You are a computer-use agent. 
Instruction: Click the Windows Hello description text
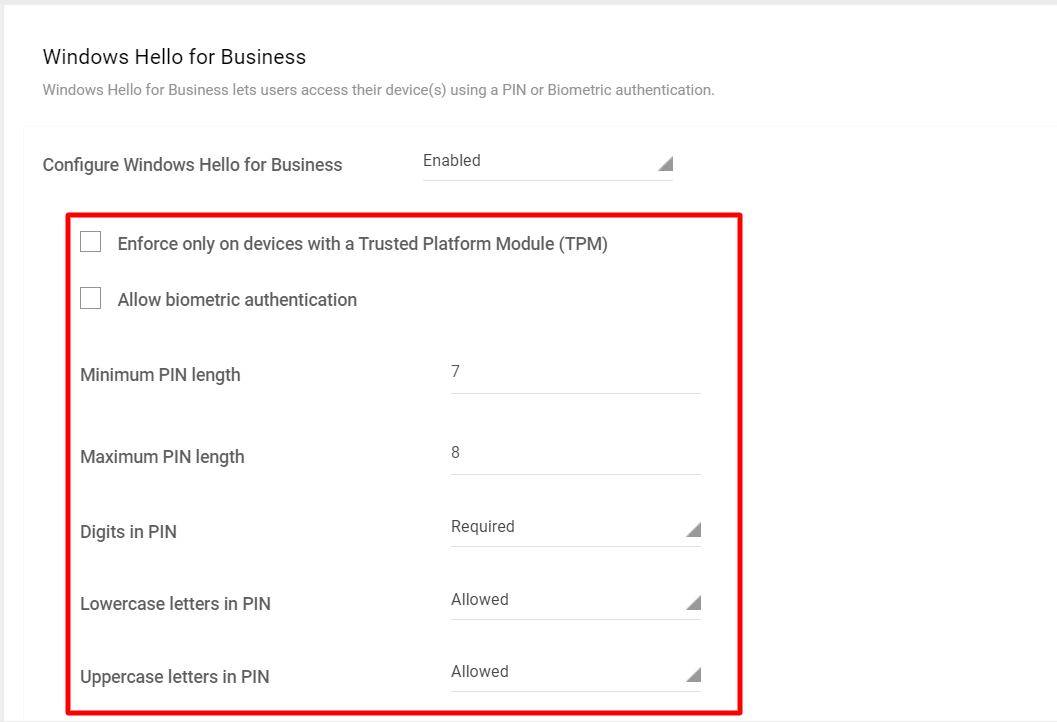point(378,90)
